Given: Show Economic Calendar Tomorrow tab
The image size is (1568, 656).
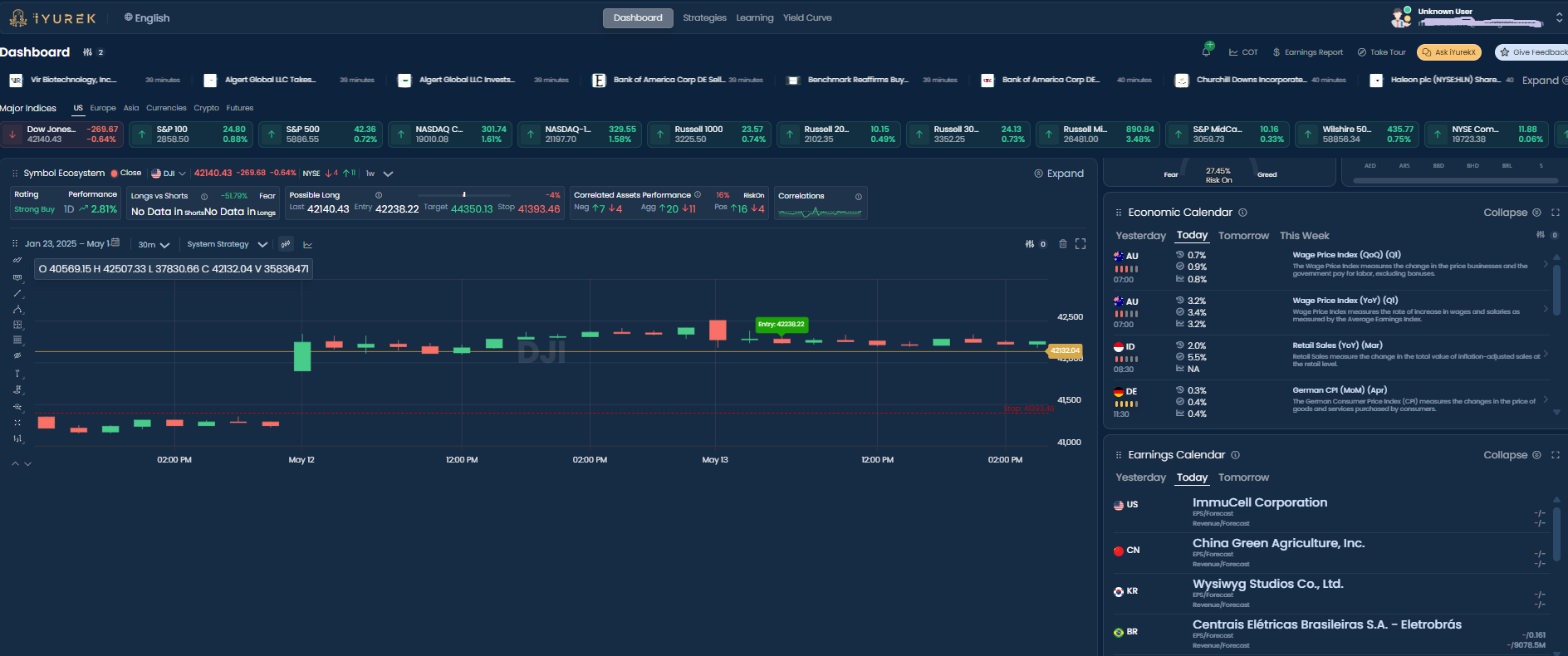Looking at the screenshot, I should (x=1243, y=236).
